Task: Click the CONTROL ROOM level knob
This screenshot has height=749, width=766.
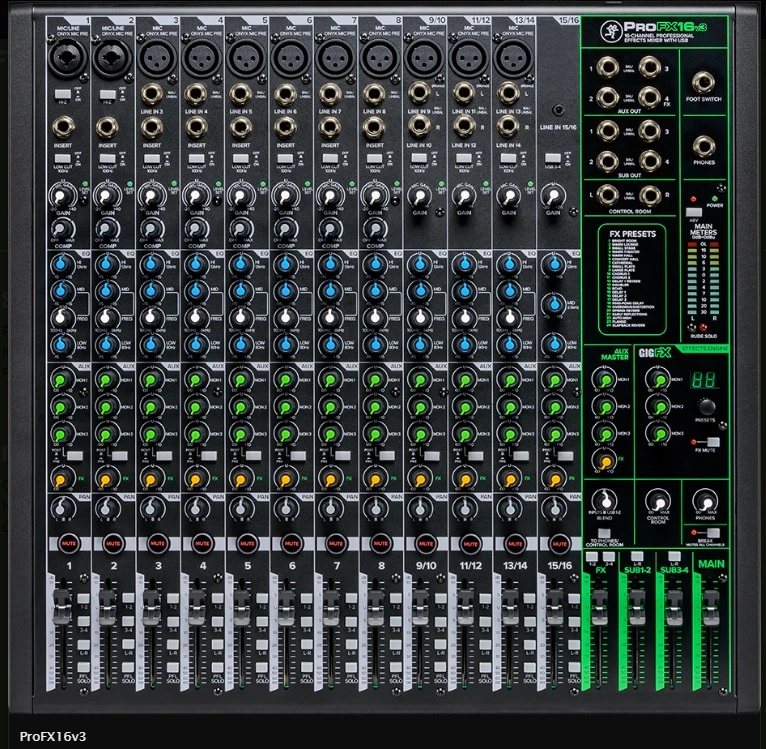Action: pos(656,501)
